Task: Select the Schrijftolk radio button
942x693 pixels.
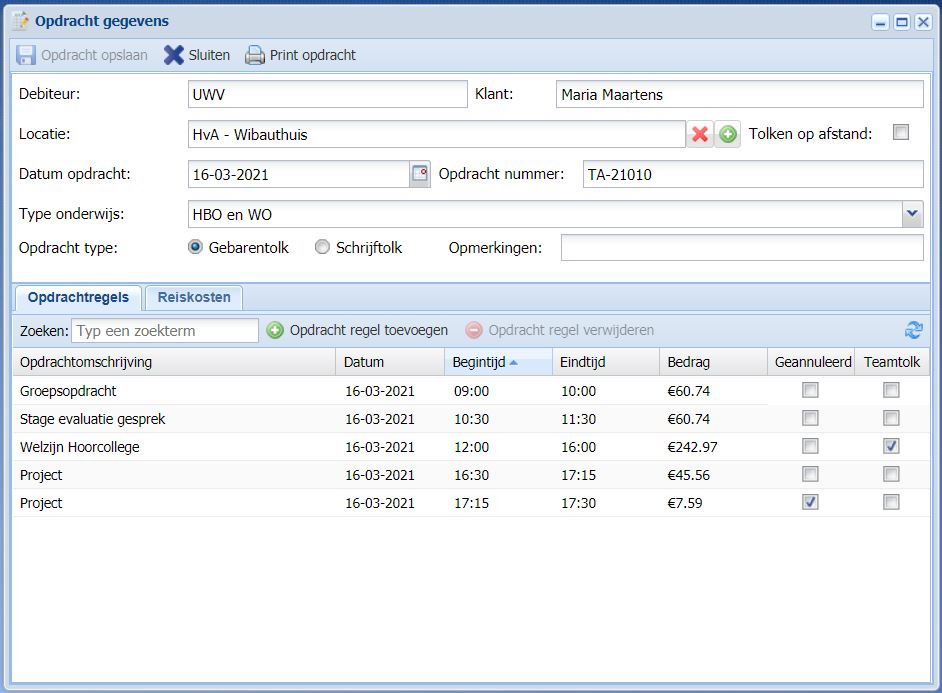Action: coord(322,247)
